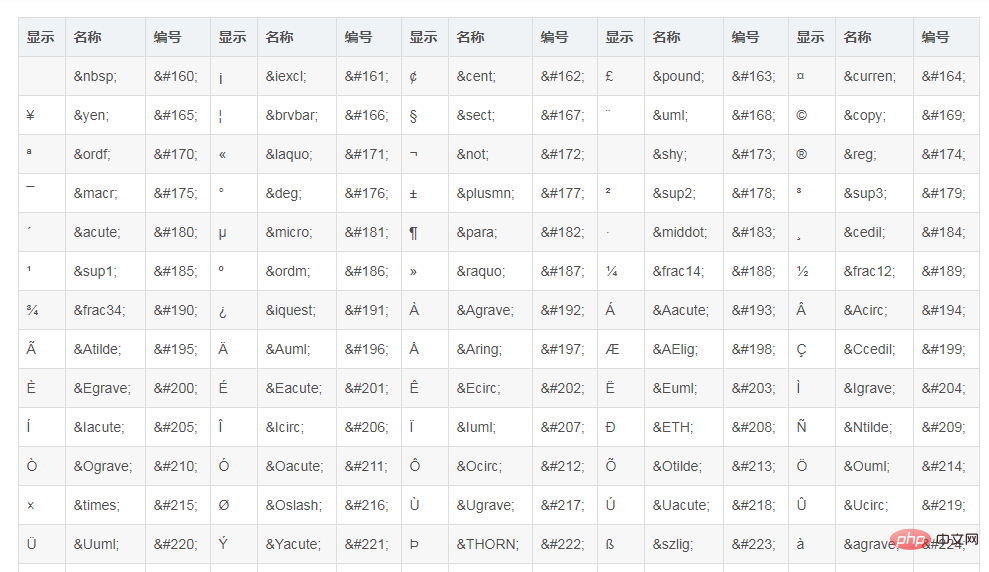Click the pilcrow ¶ symbol cell
Screen dimensions: 989x572
point(424,233)
